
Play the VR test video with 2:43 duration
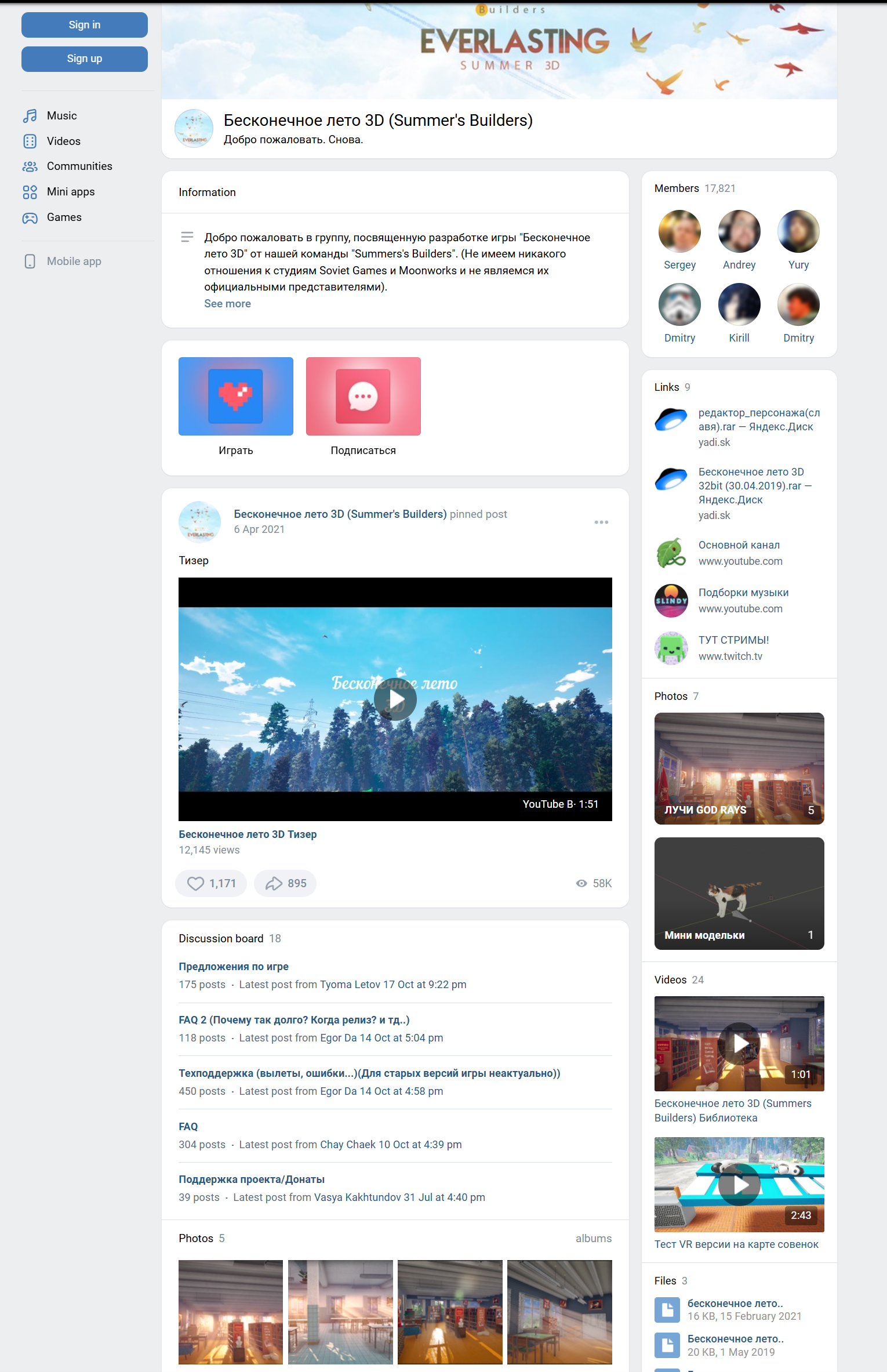[x=739, y=1185]
